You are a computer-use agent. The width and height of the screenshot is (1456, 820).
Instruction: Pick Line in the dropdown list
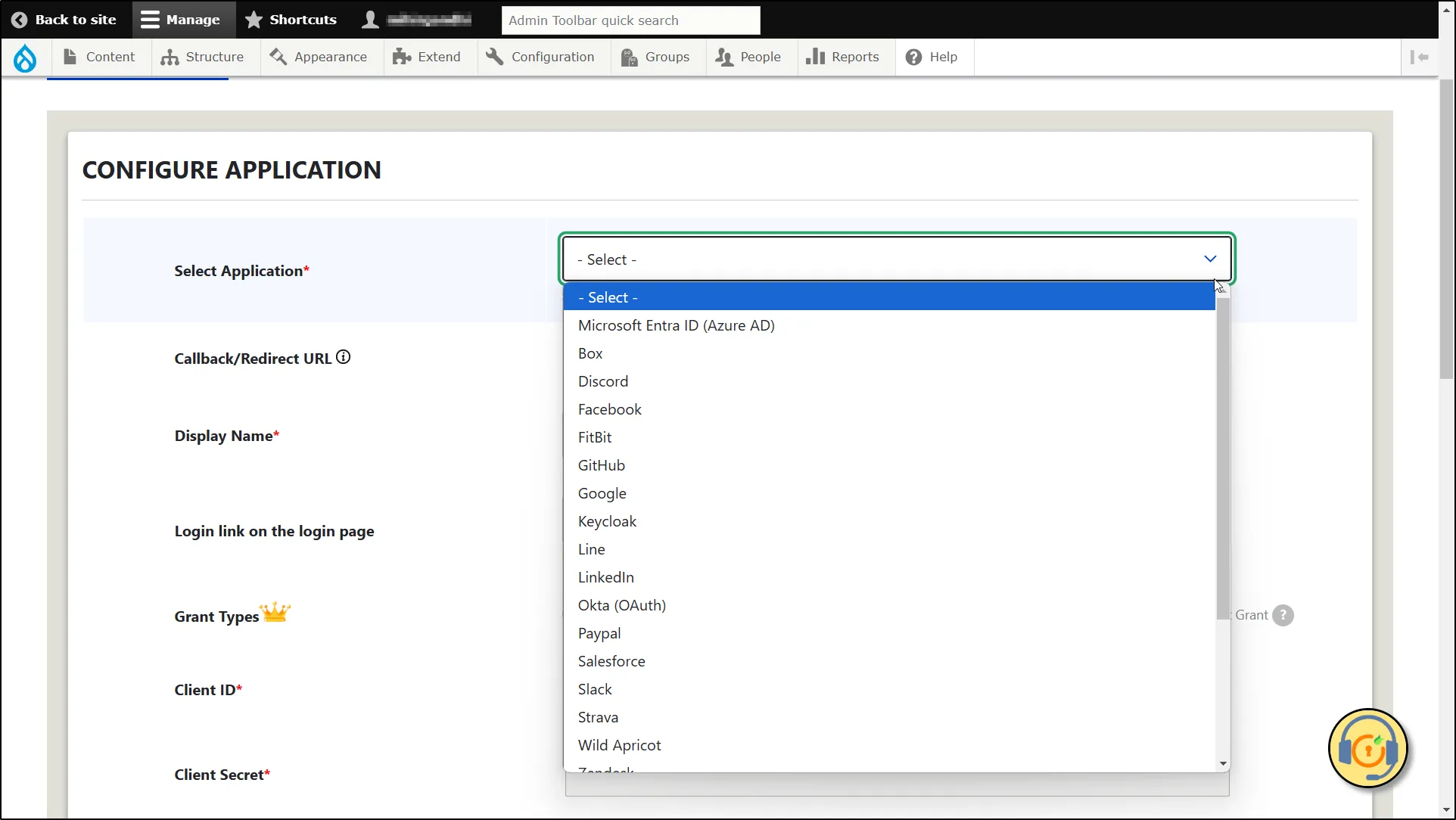889,549
